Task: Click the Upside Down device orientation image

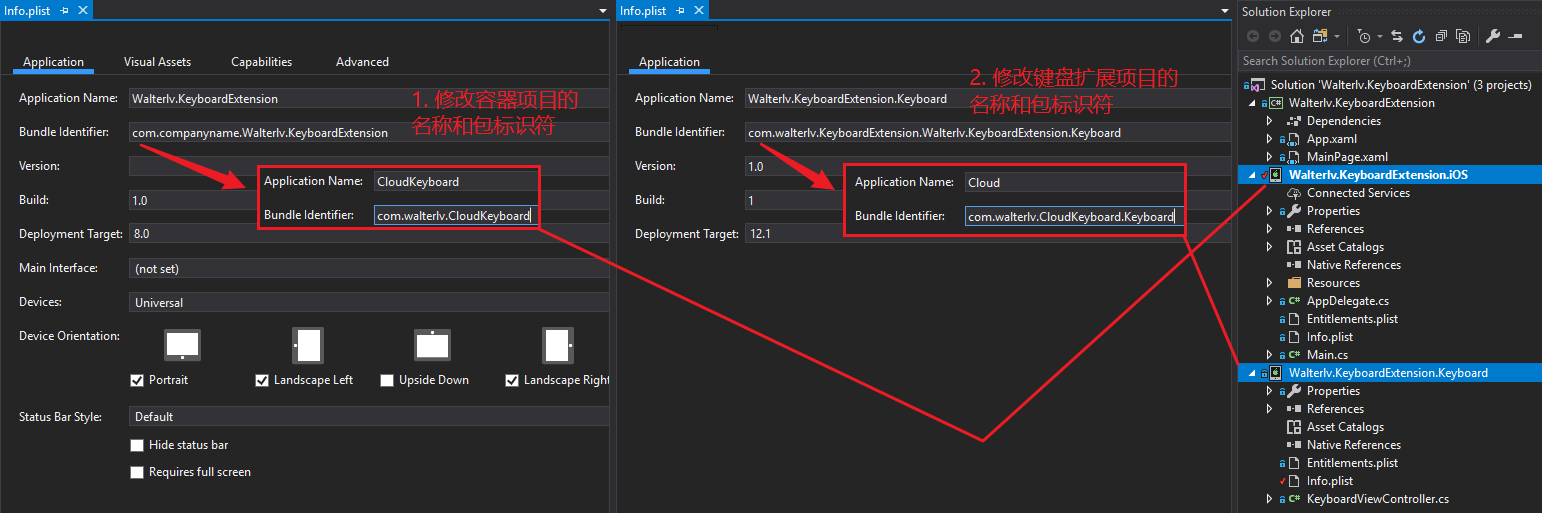Action: (x=433, y=345)
